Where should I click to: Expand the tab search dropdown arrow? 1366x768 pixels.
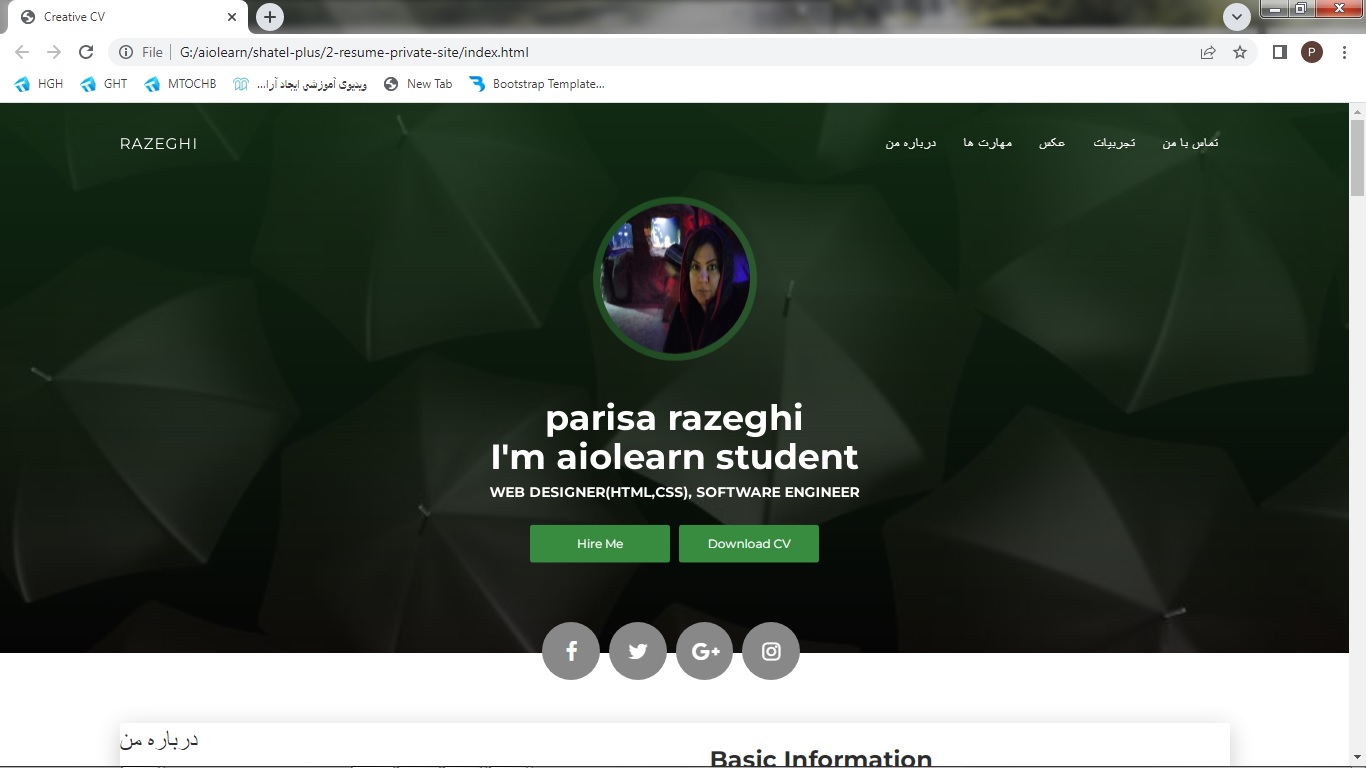tap(1237, 17)
